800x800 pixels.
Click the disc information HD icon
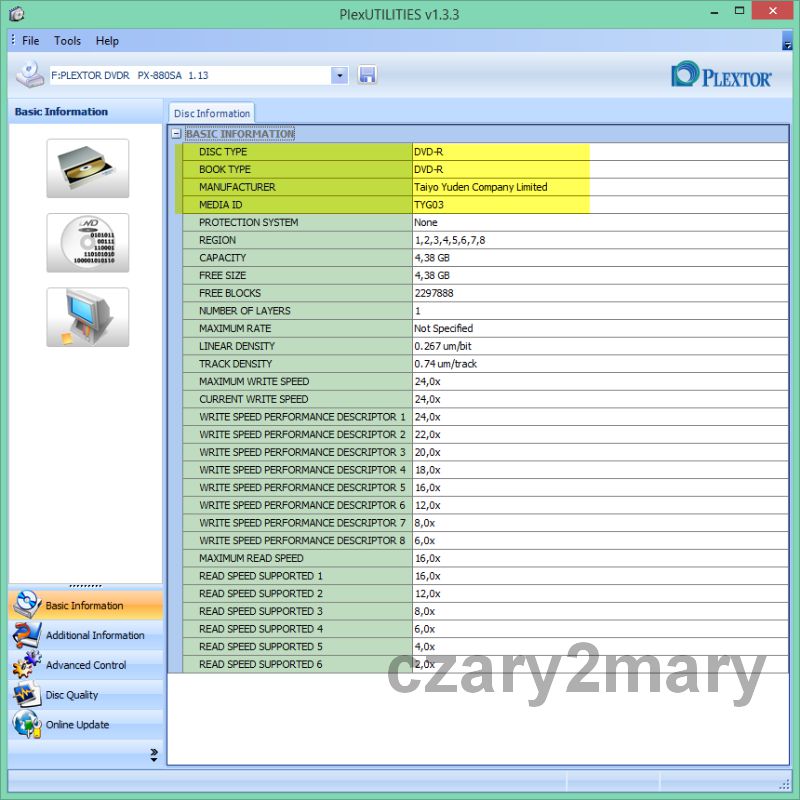88,243
